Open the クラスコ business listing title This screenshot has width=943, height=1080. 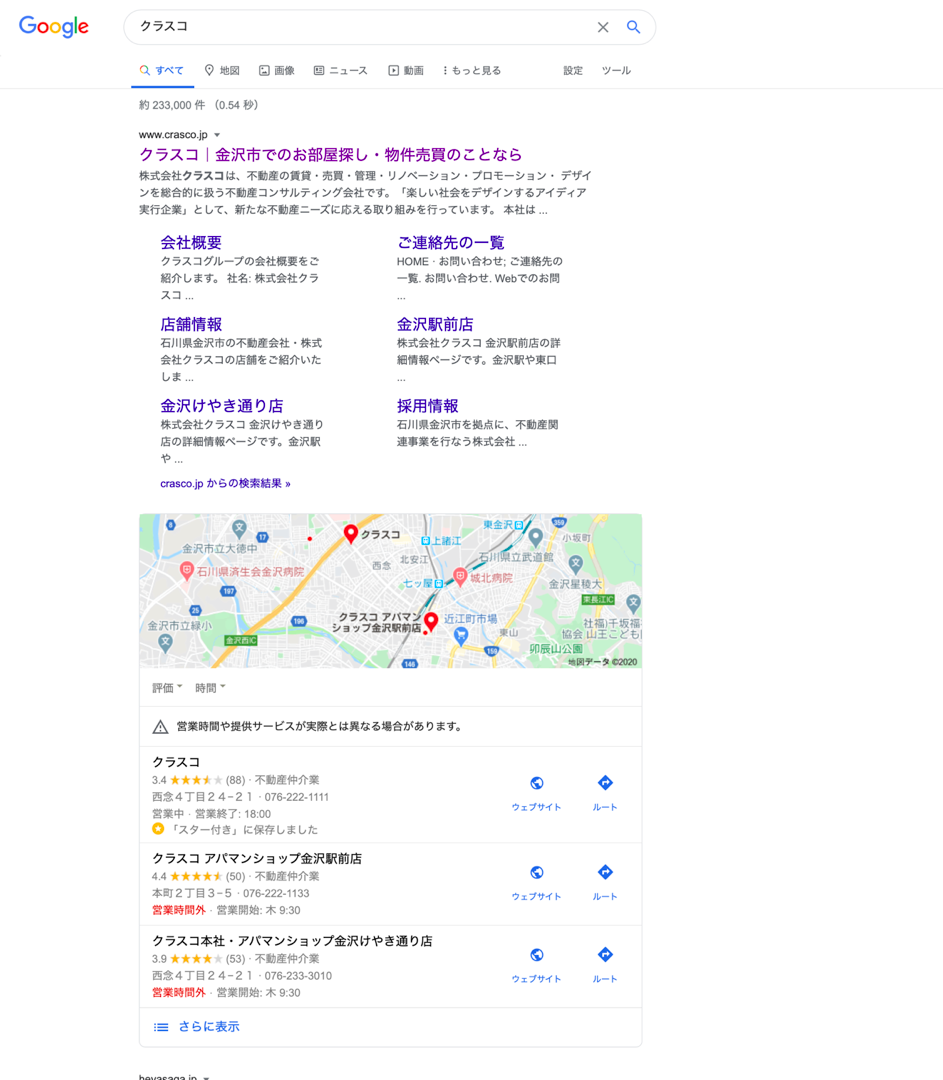[x=176, y=762]
